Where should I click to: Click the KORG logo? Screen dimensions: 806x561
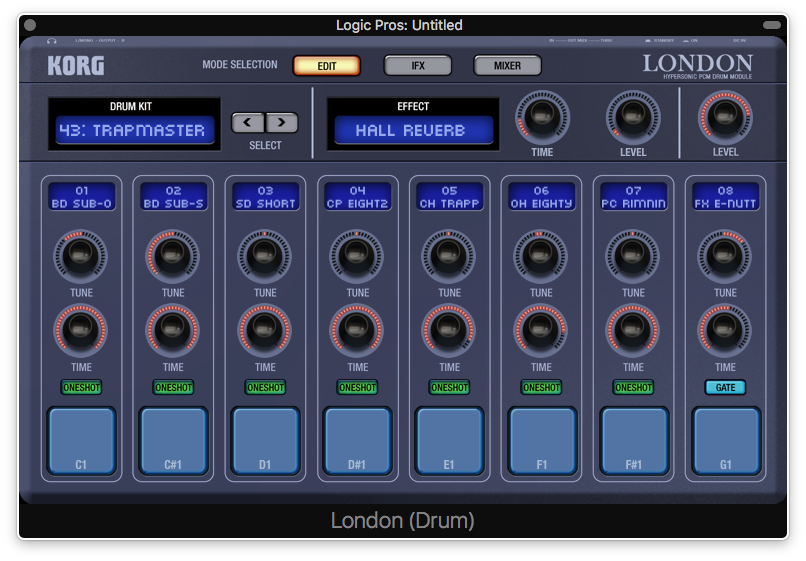75,66
